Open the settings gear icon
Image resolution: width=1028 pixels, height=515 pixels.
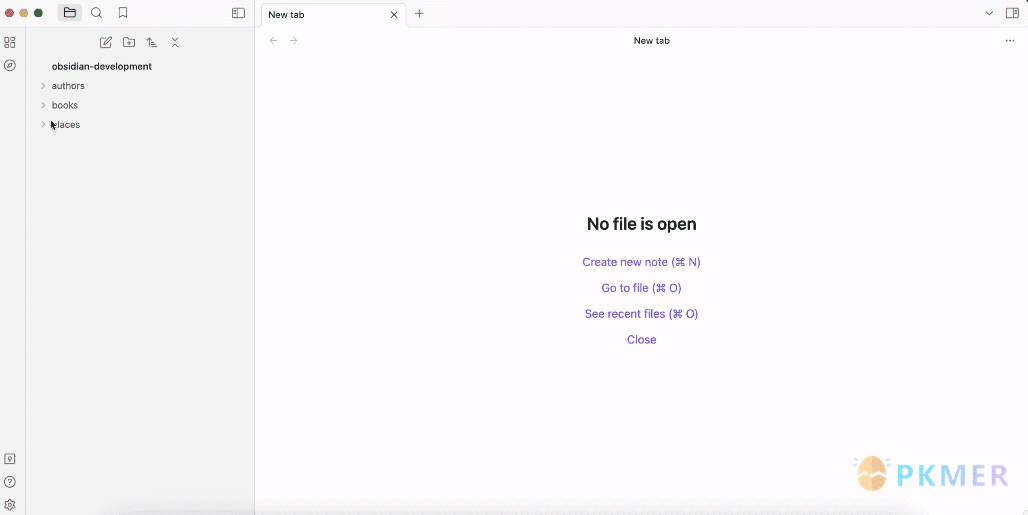pyautogui.click(x=10, y=505)
